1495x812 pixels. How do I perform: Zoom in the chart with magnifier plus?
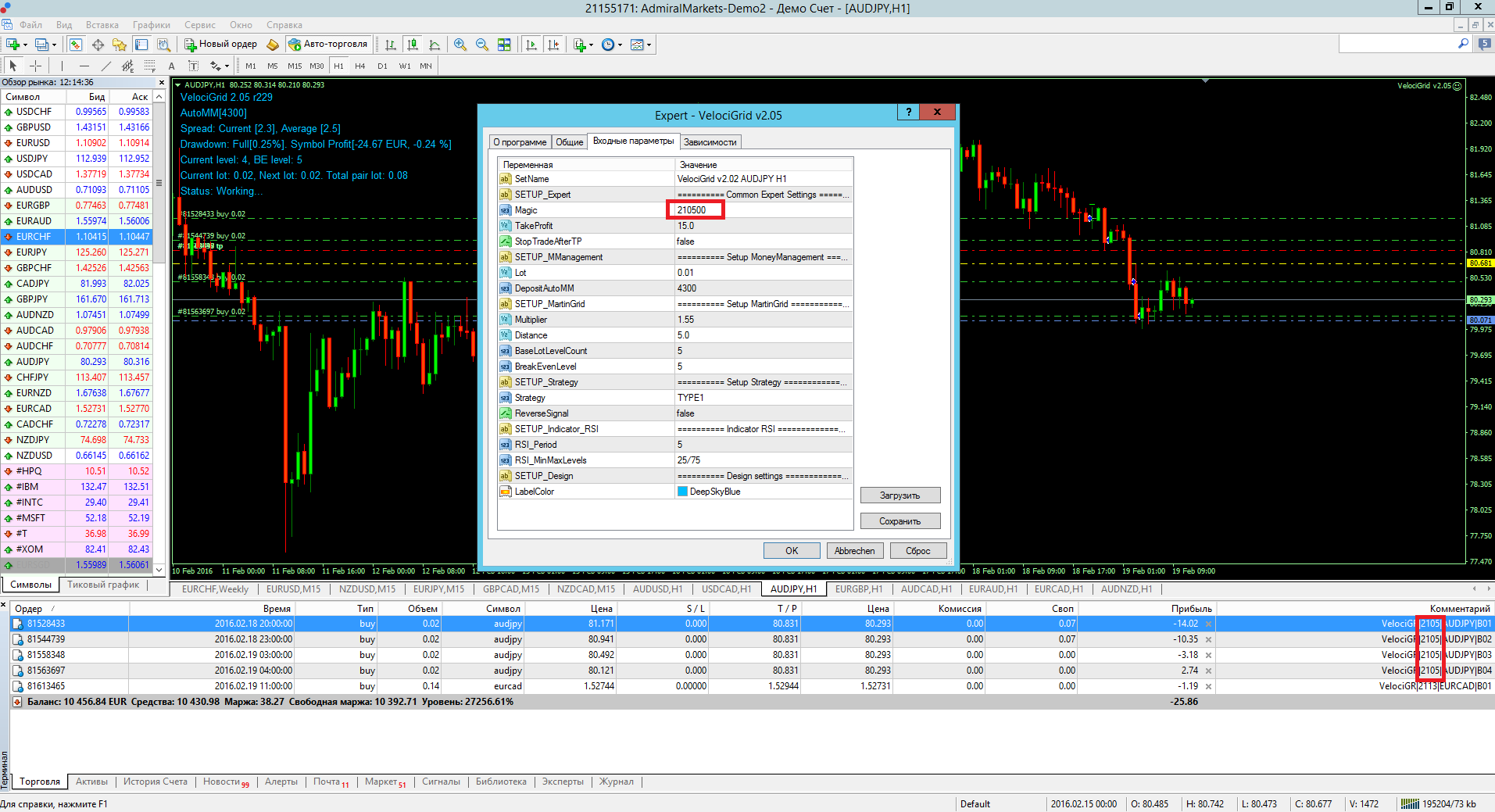tap(460, 45)
